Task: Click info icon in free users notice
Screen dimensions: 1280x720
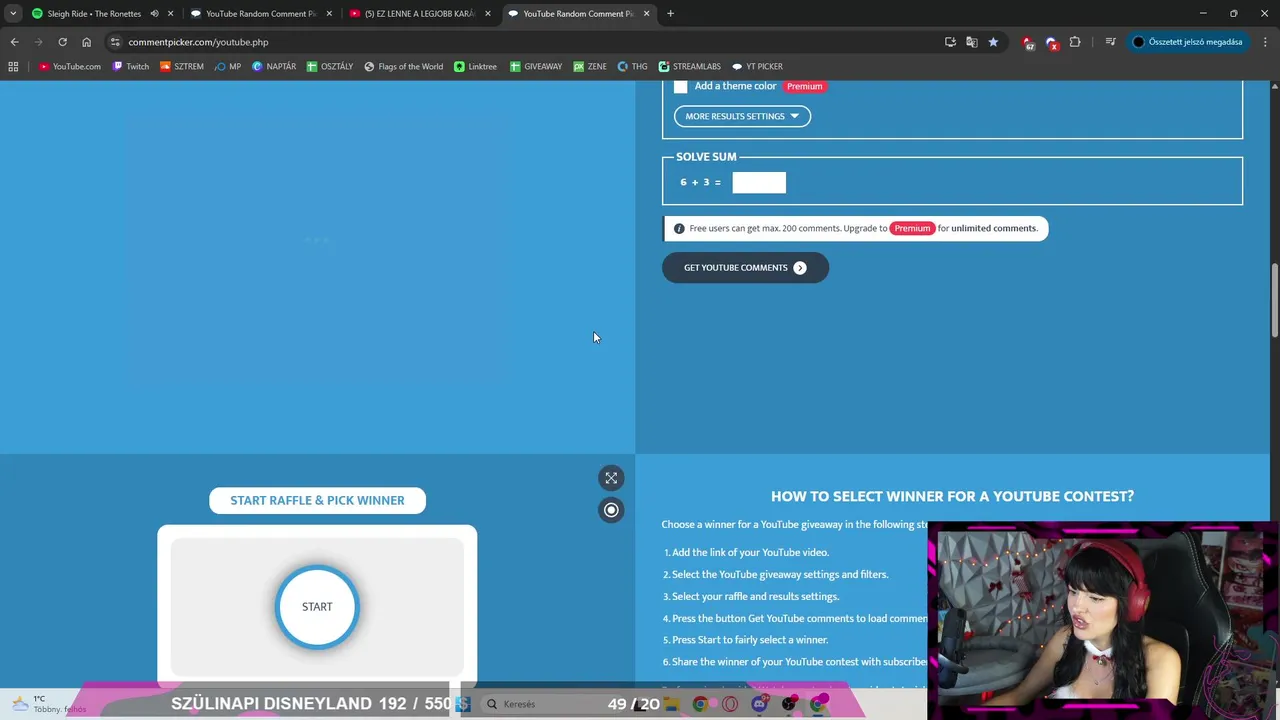Action: click(x=679, y=228)
